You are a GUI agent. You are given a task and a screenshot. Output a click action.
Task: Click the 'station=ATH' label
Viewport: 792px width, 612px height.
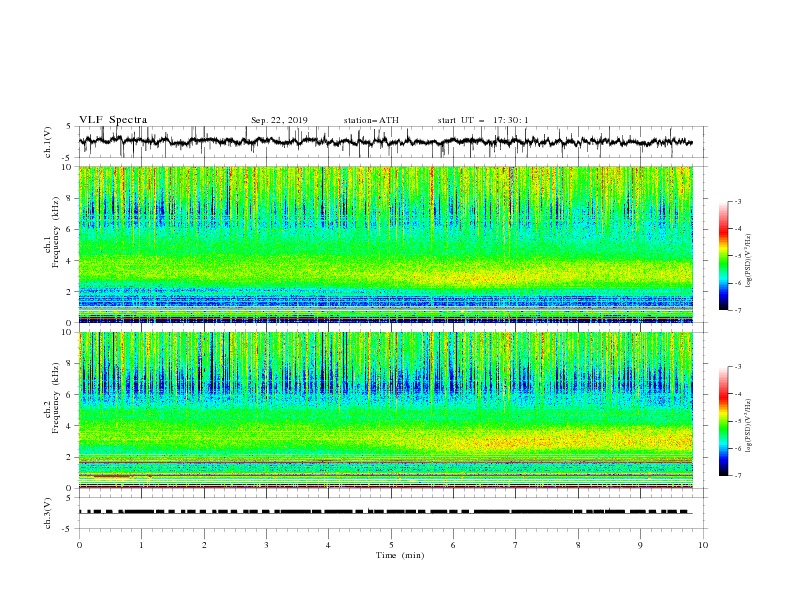coord(371,120)
